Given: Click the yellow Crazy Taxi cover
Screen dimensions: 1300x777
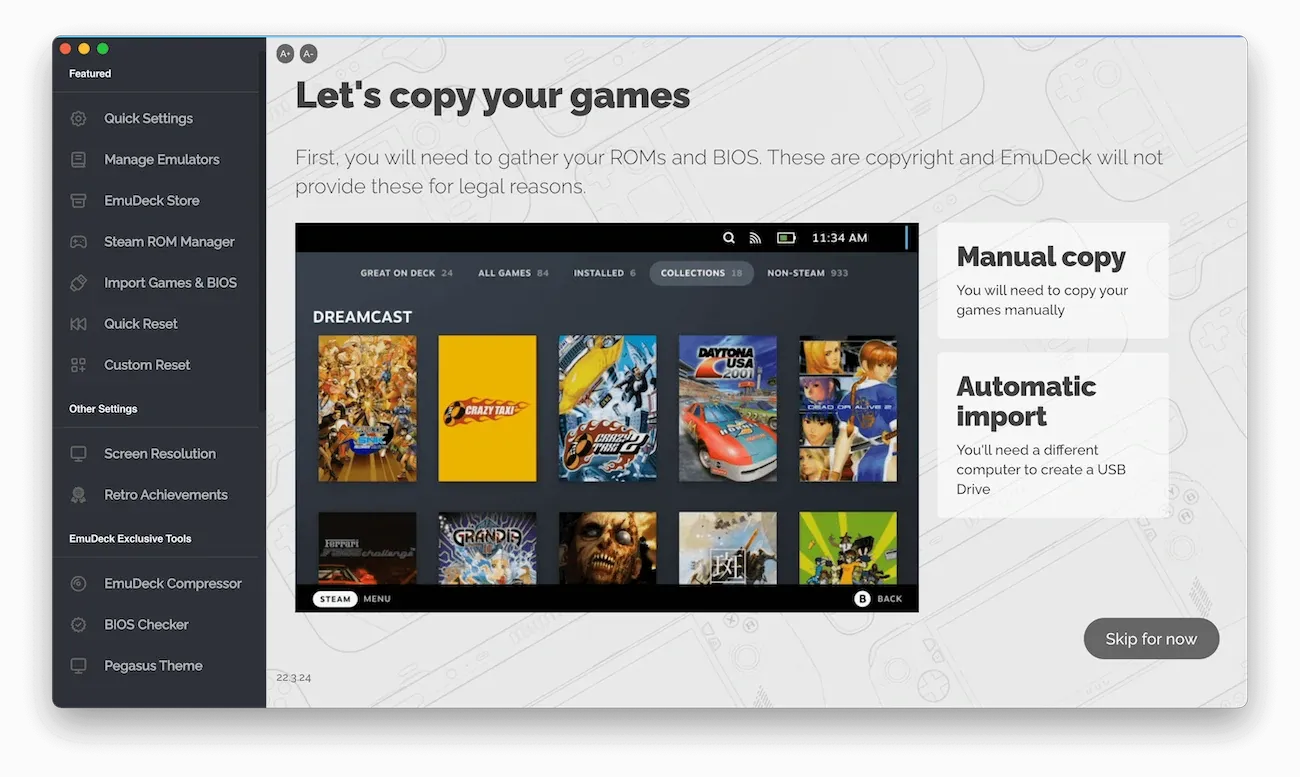Looking at the screenshot, I should pyautogui.click(x=487, y=408).
